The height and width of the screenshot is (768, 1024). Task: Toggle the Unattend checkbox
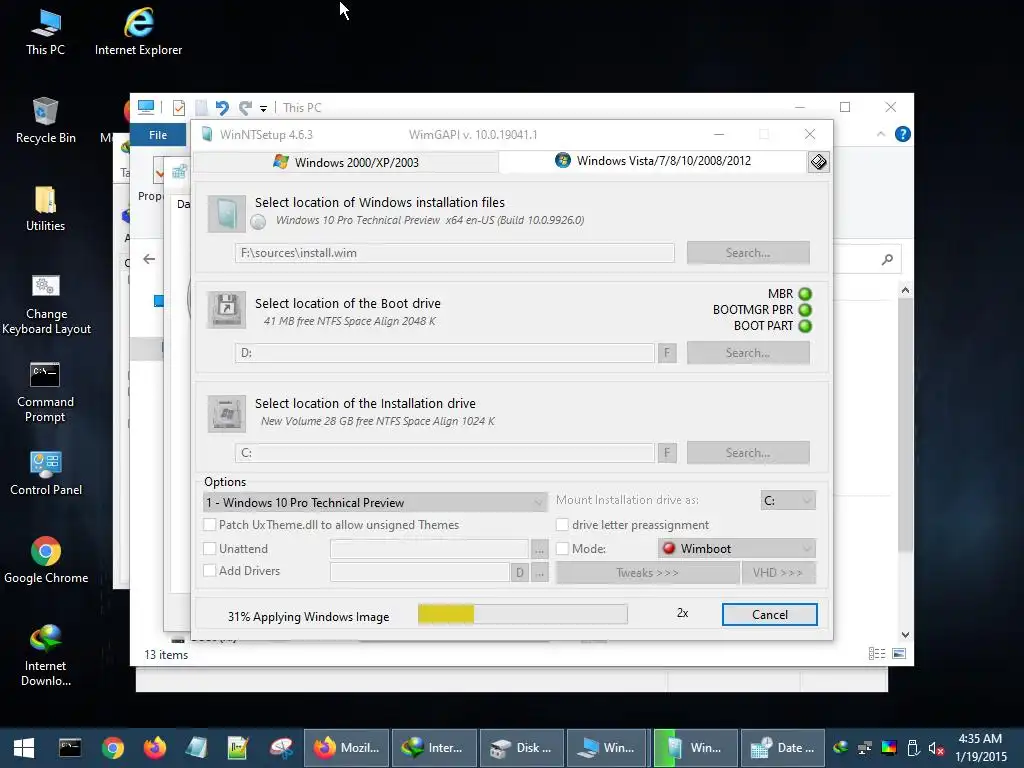point(210,549)
